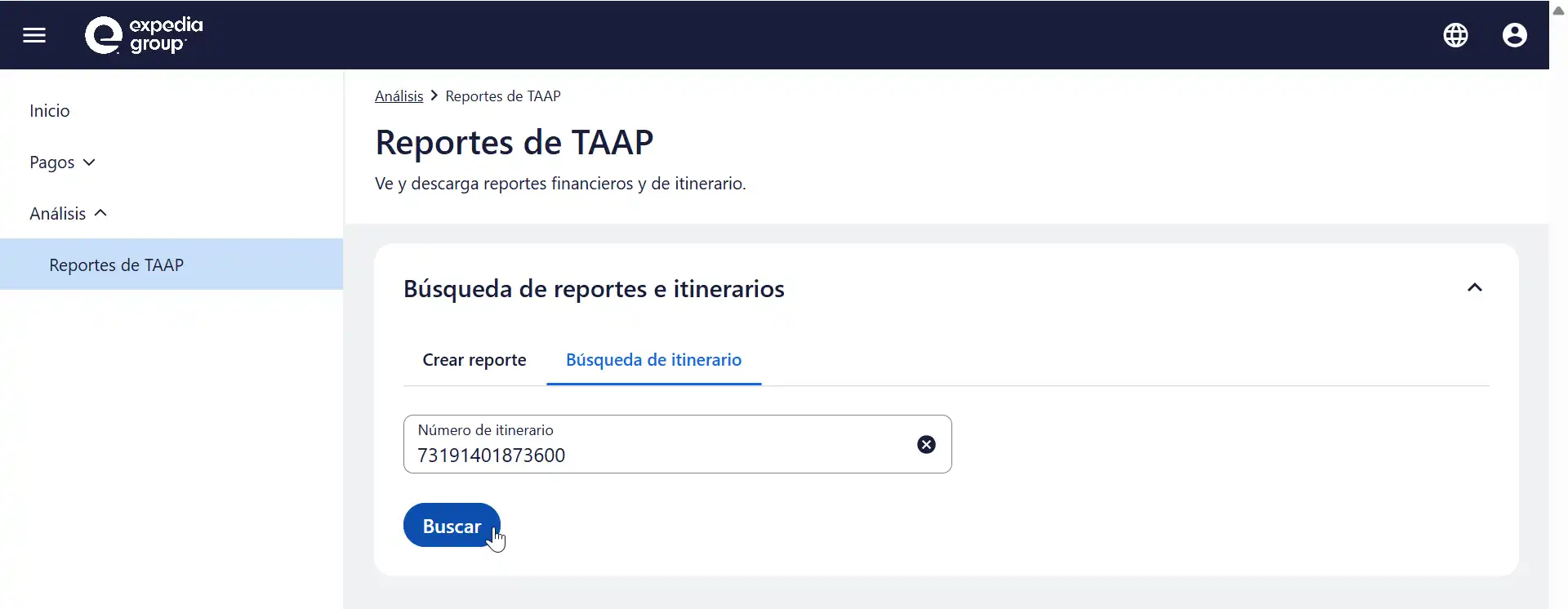Clear the itinerary number field with X icon
This screenshot has height=609, width=1568.
click(x=926, y=444)
